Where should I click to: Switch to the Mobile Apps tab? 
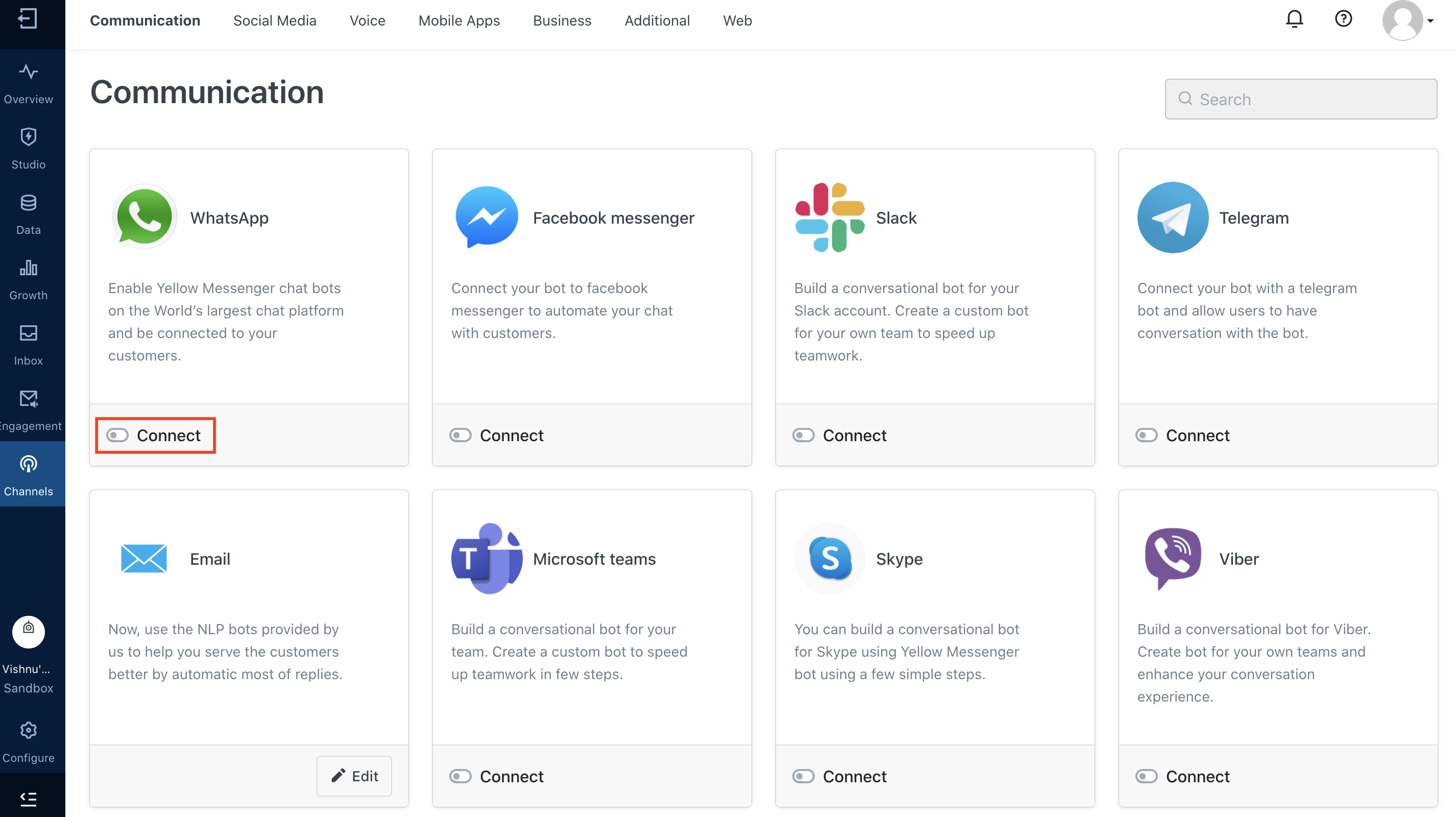[x=459, y=20]
